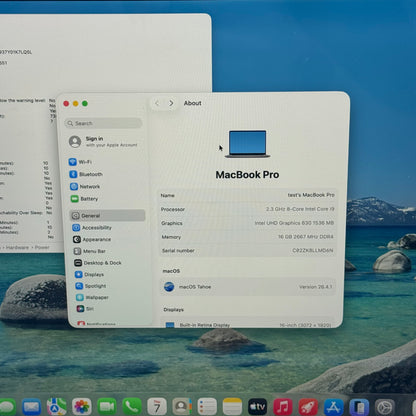Open Mail from the Dock
The image size is (416, 416).
32,407
